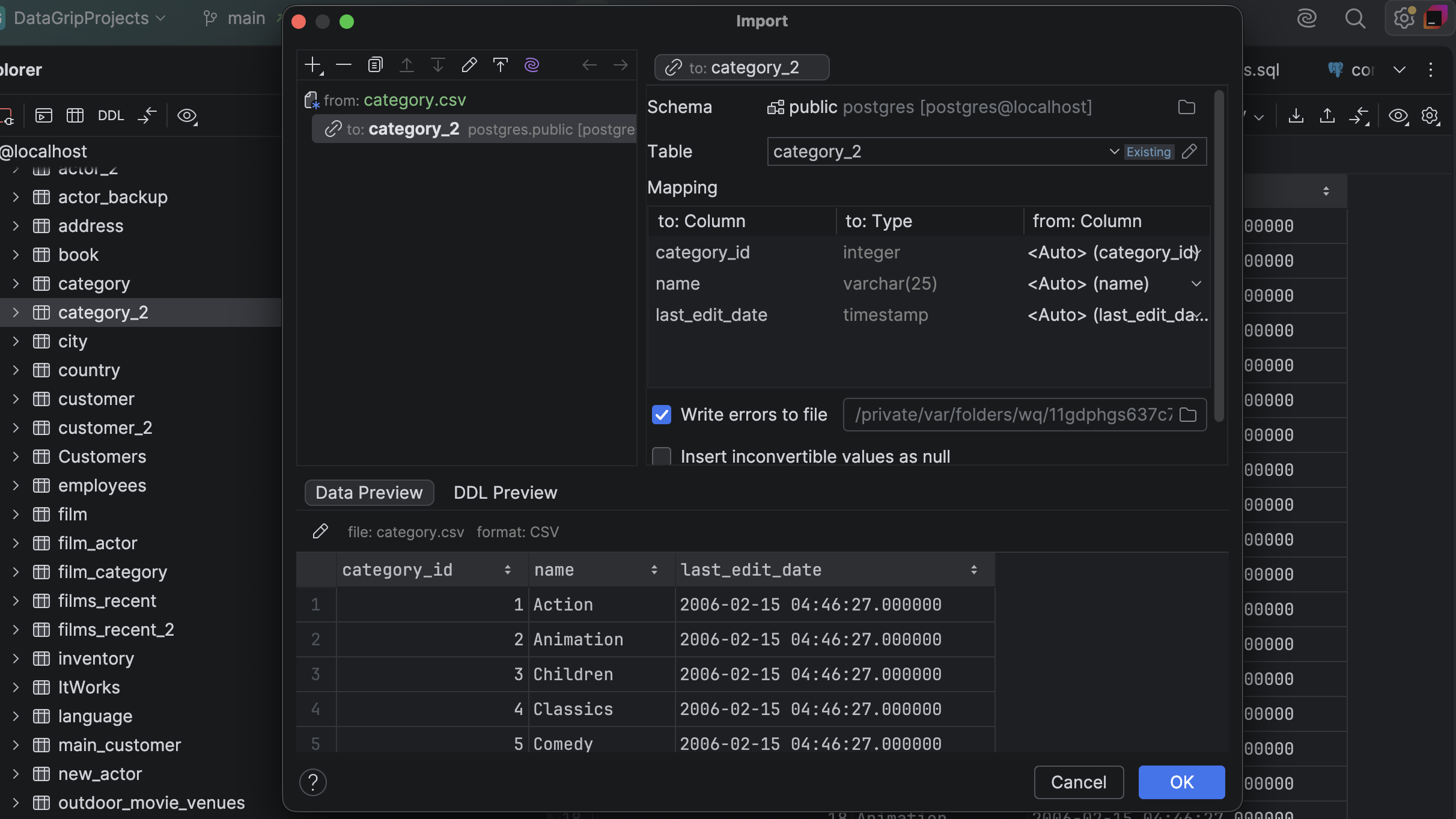Select the customer table in explorer
The height and width of the screenshot is (819, 1456).
96,399
